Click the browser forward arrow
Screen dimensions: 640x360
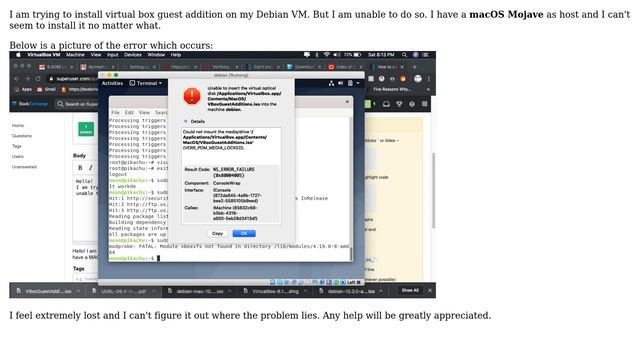point(27,79)
